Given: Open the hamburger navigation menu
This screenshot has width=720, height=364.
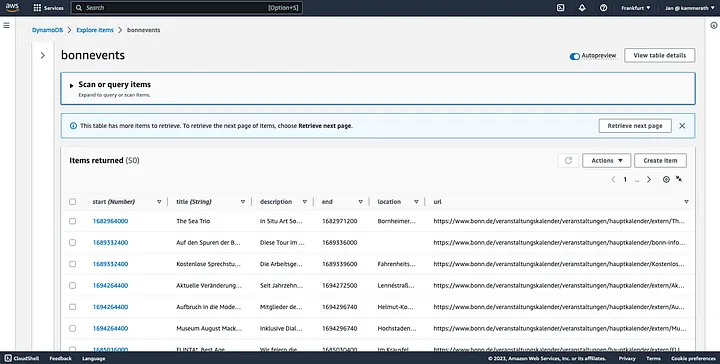Looking at the screenshot, I should [x=6, y=25].
